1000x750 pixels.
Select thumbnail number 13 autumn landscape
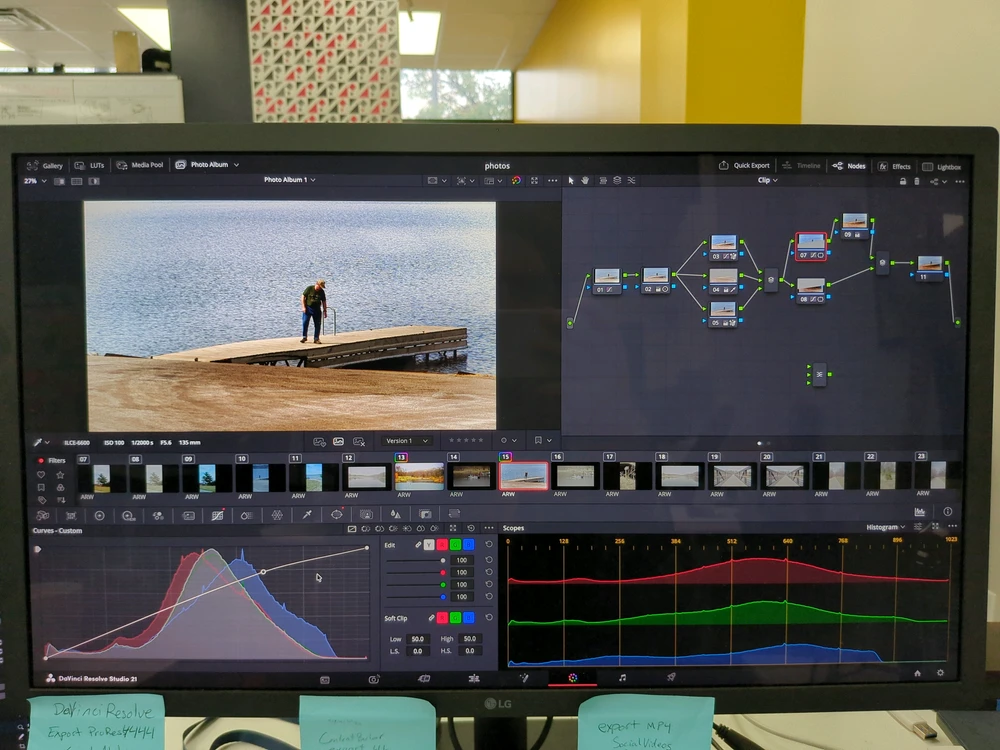coord(419,476)
